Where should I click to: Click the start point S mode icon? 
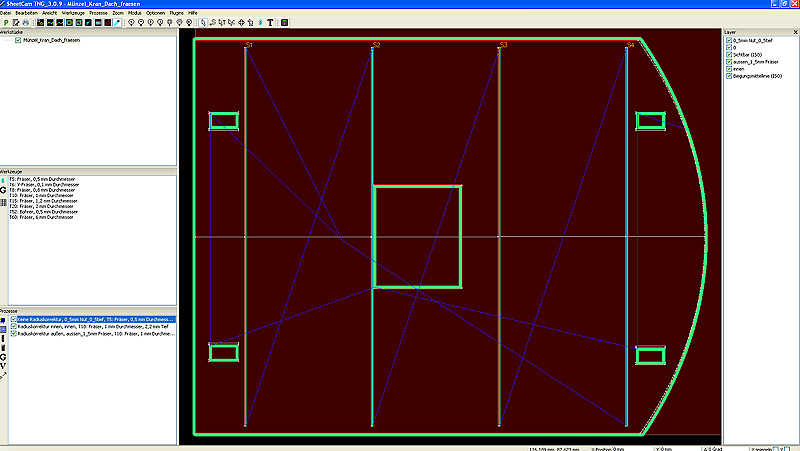213,22
